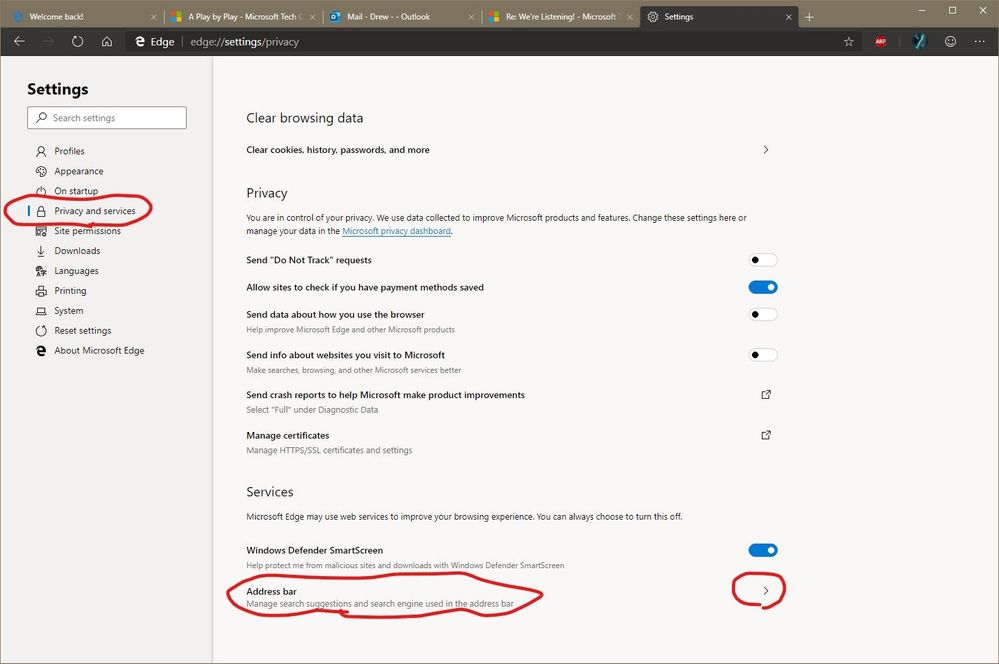The width and height of the screenshot is (999, 664).
Task: Go back using the browser back arrow
Action: 19,41
